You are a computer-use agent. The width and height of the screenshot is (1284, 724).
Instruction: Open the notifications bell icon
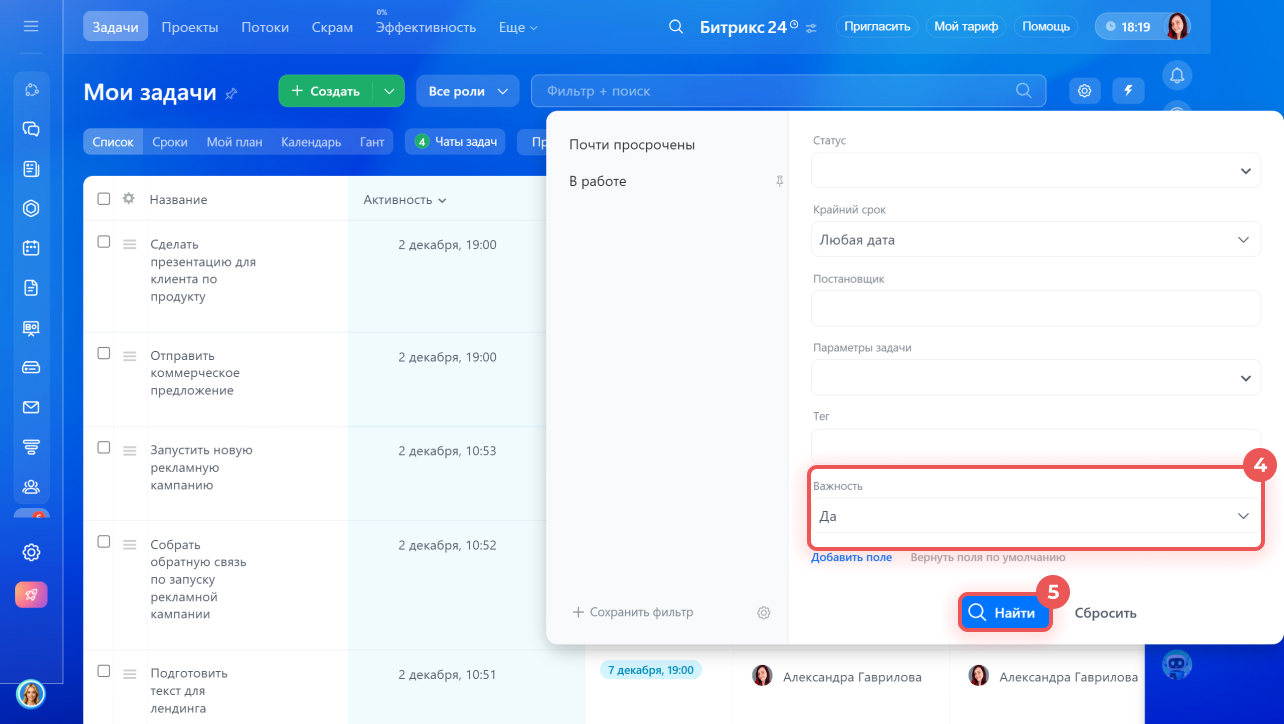click(x=1177, y=75)
